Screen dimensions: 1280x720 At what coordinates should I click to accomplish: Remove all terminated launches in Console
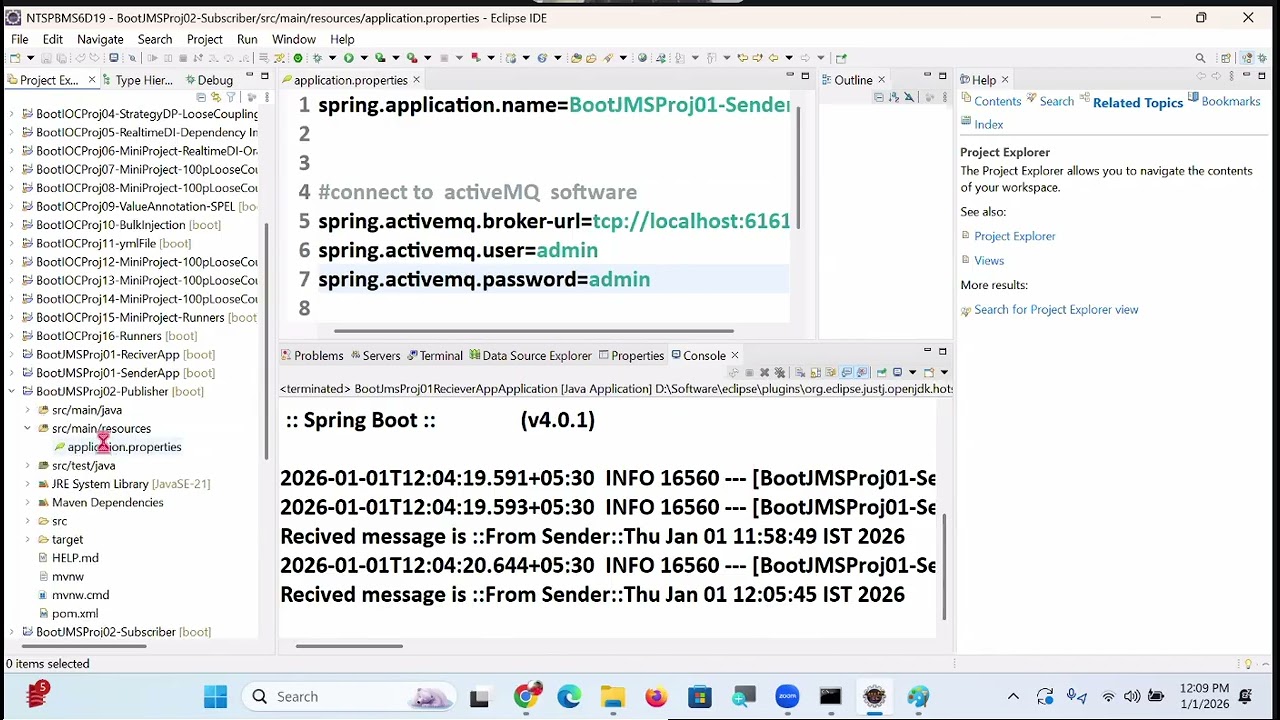pyautogui.click(x=780, y=372)
